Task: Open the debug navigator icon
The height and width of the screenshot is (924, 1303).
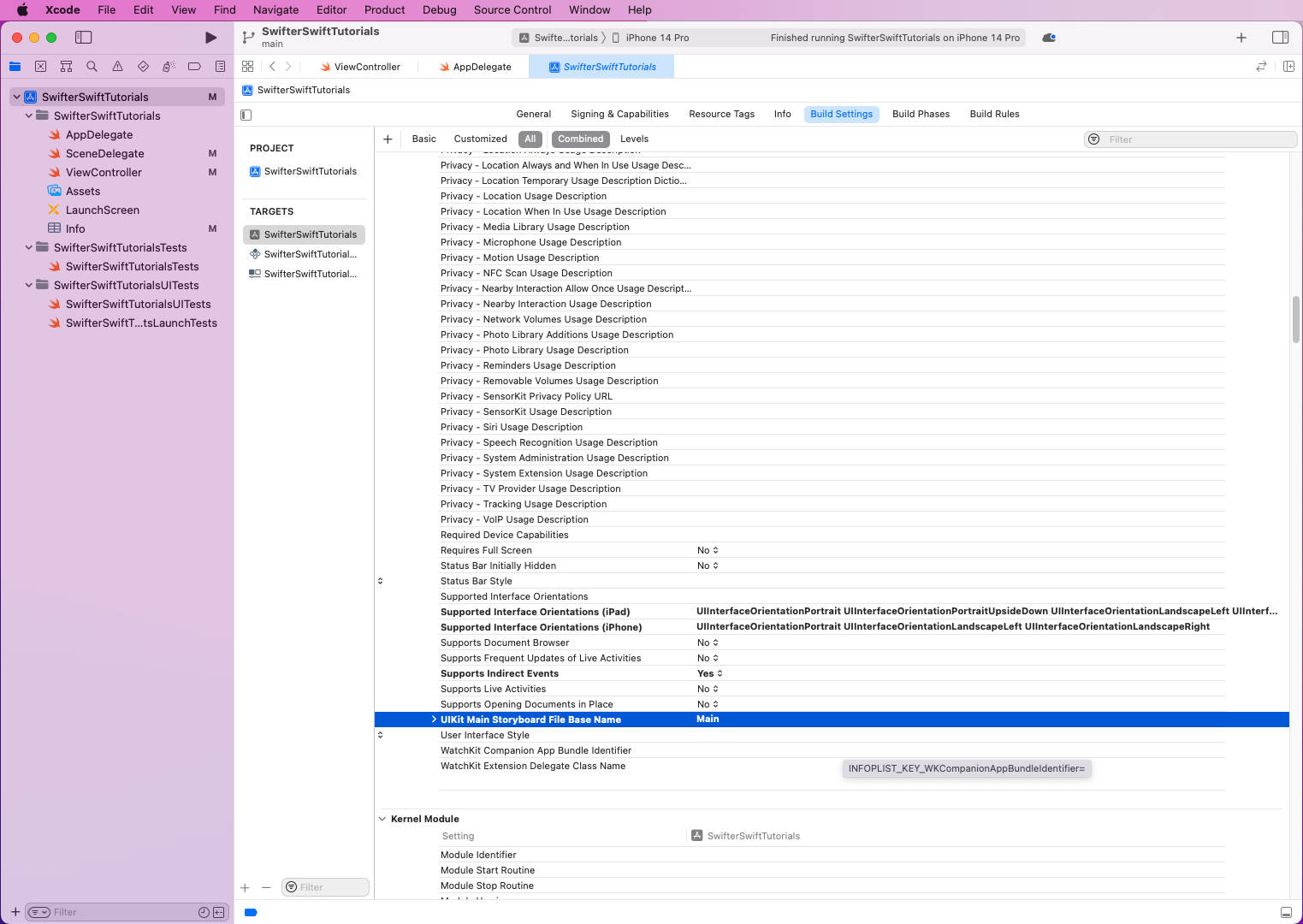Action: (x=169, y=67)
